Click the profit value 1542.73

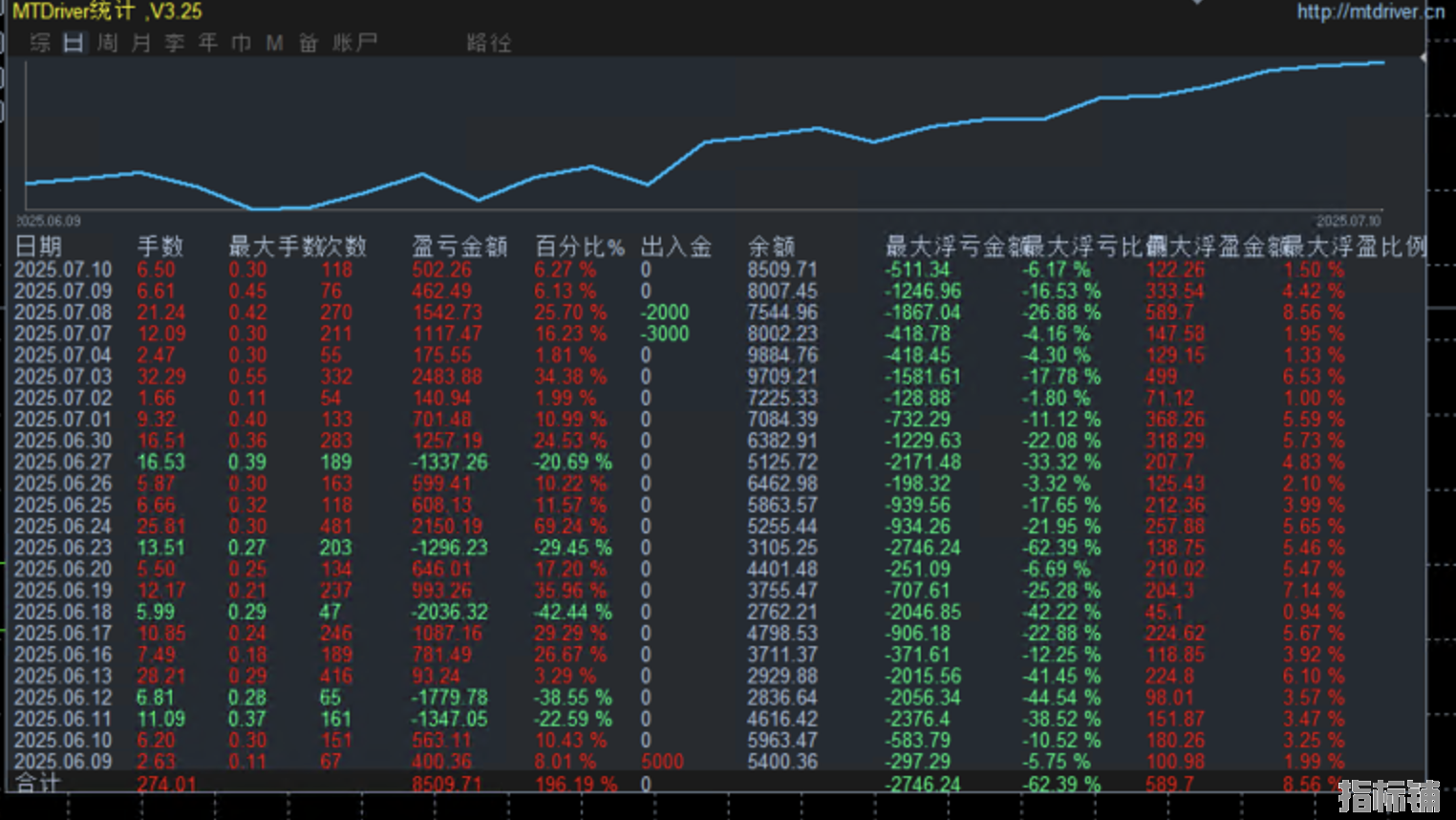pyautogui.click(x=448, y=313)
